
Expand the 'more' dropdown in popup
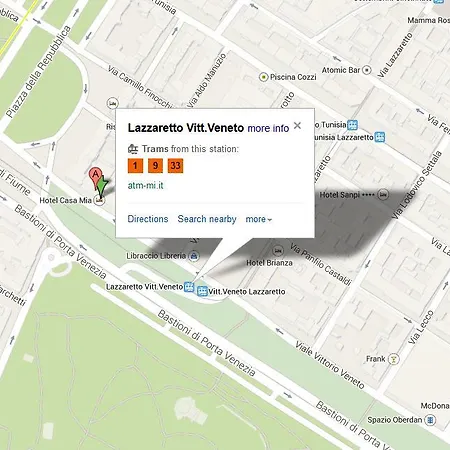pyautogui.click(x=259, y=219)
